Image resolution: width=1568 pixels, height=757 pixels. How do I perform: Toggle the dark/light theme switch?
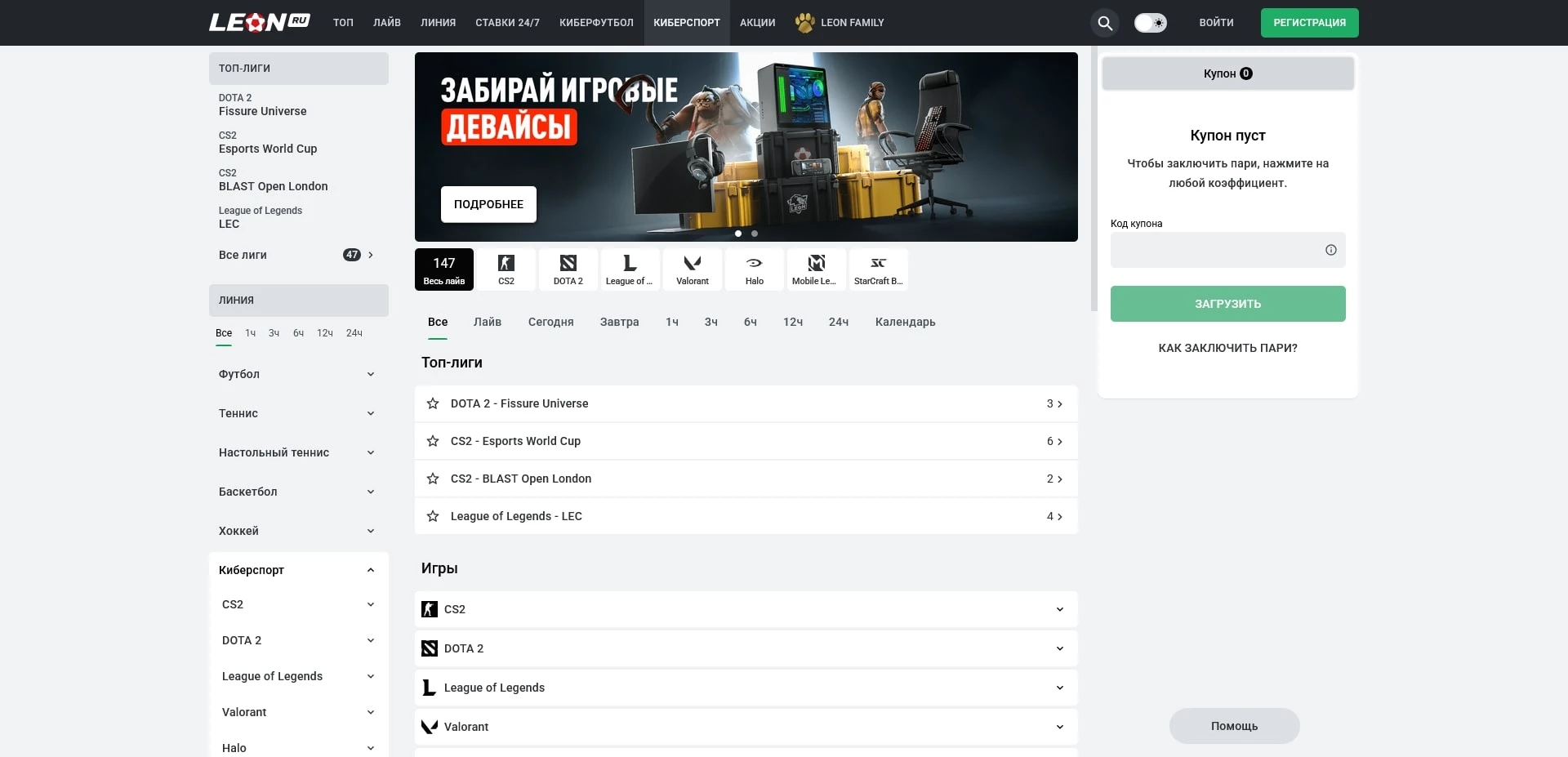tap(1151, 23)
